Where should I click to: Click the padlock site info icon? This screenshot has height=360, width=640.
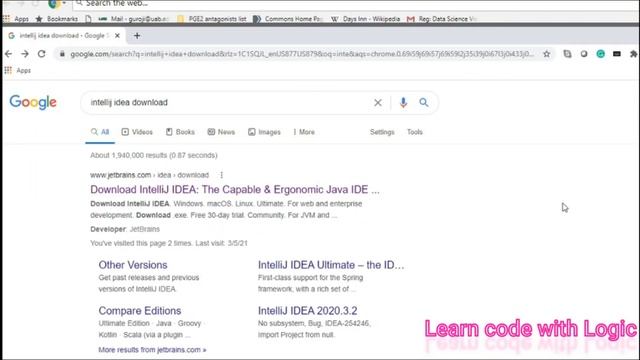pyautogui.click(x=62, y=54)
